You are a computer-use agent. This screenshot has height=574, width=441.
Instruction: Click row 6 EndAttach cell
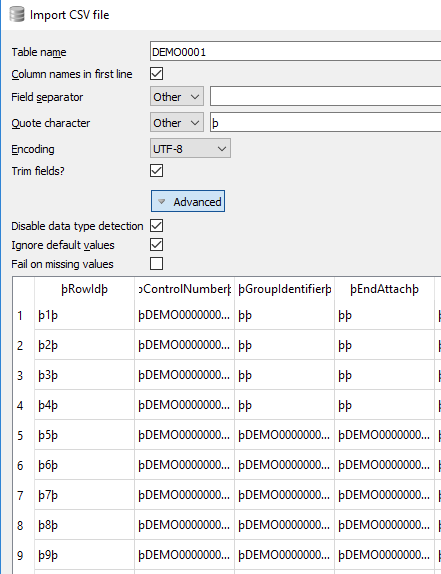coord(384,465)
